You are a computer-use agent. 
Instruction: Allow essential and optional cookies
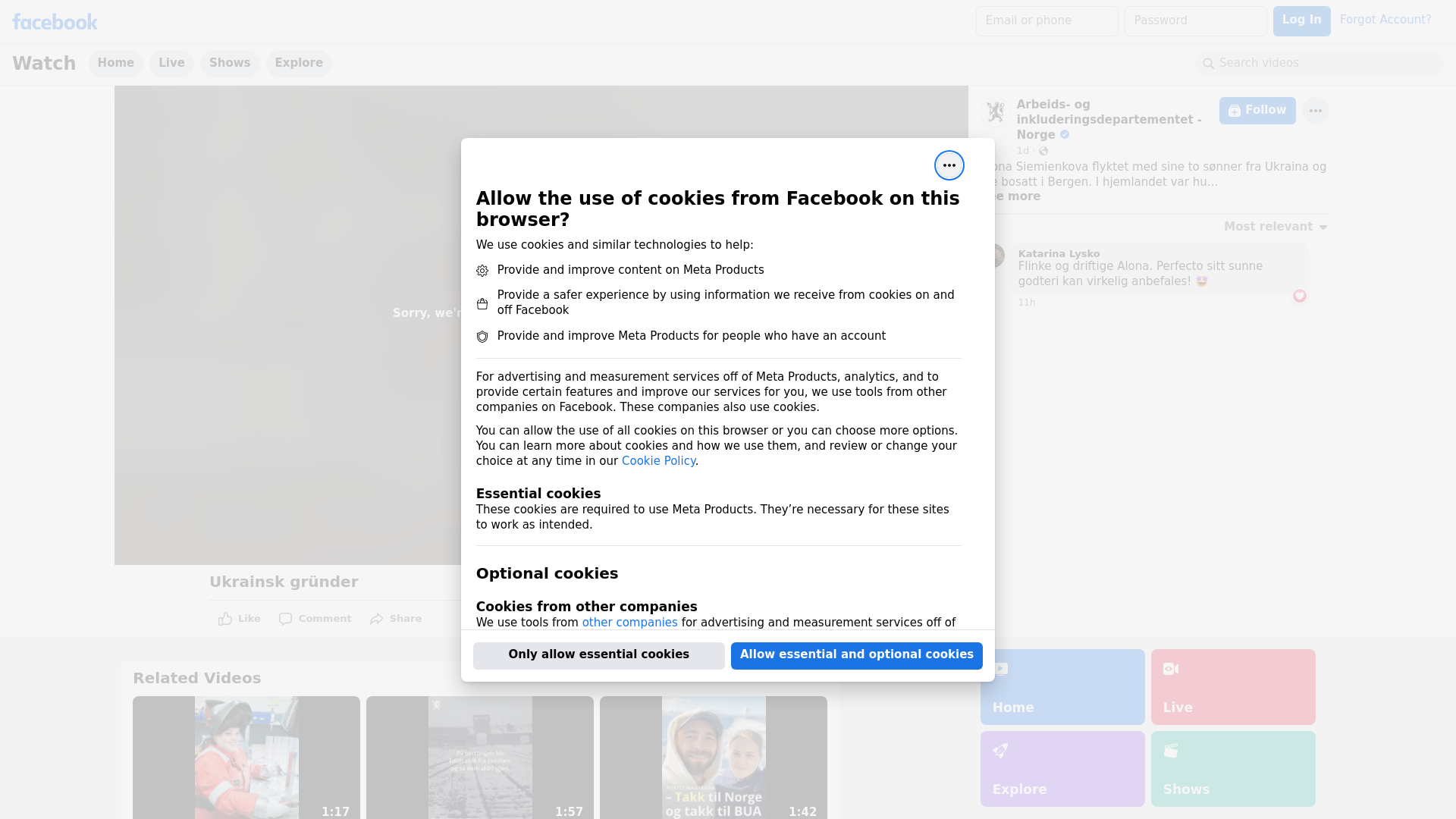pyautogui.click(x=856, y=655)
